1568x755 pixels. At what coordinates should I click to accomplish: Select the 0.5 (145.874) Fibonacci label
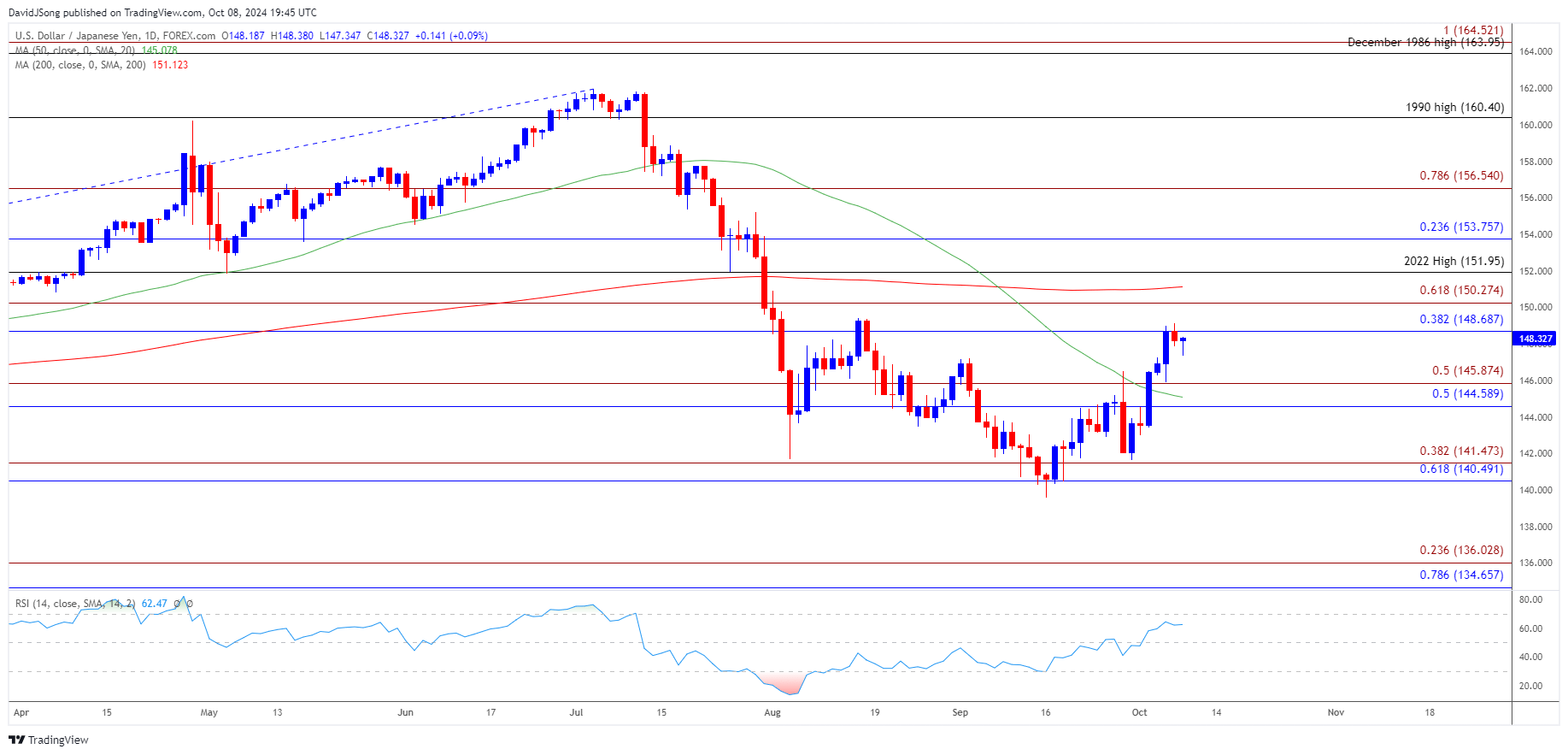(1467, 370)
